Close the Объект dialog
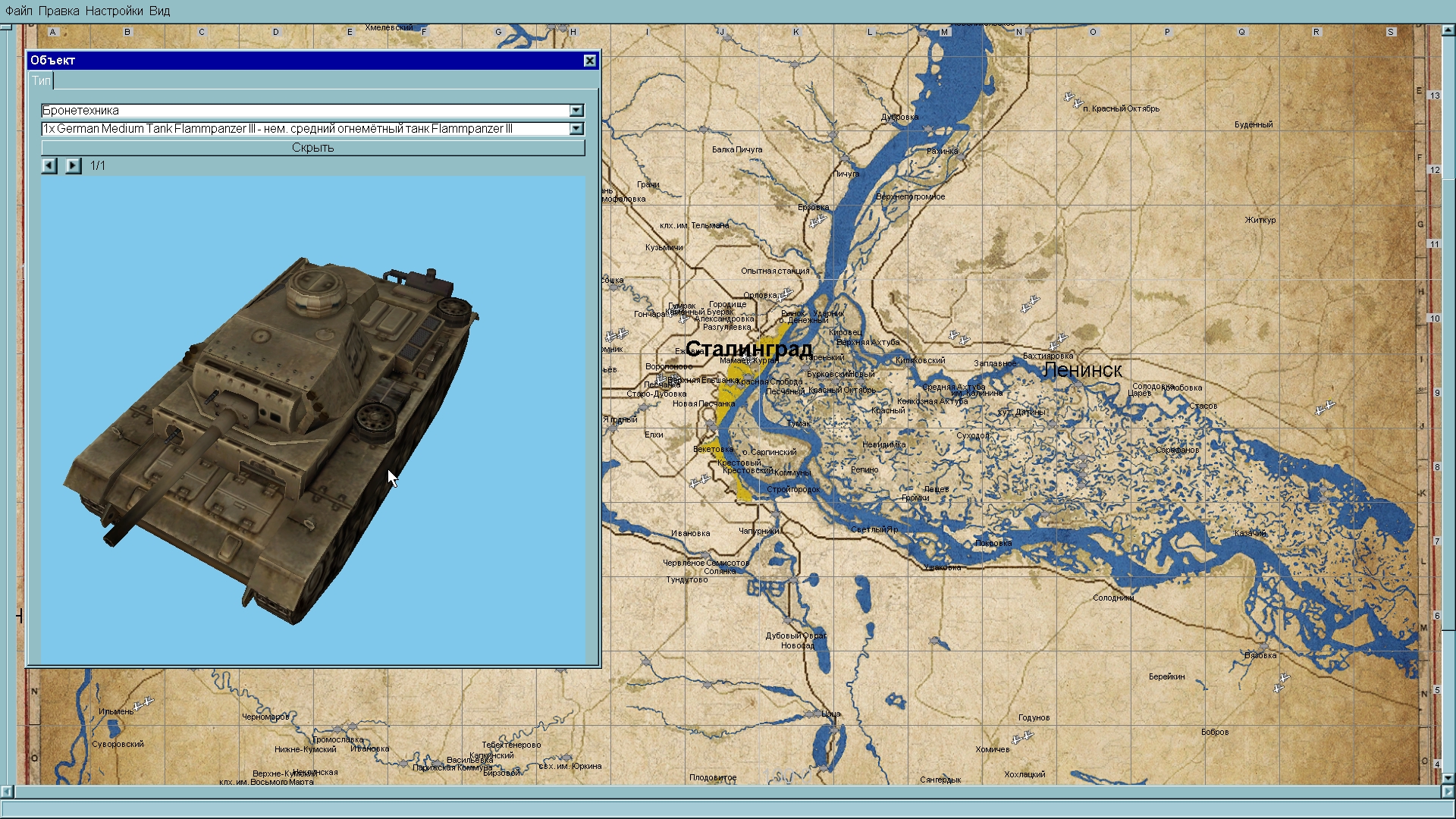The image size is (1456, 819). point(589,61)
